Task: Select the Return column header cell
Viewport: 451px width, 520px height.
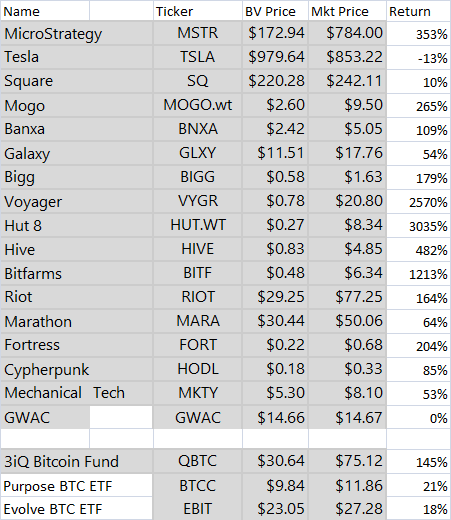Action: point(418,11)
